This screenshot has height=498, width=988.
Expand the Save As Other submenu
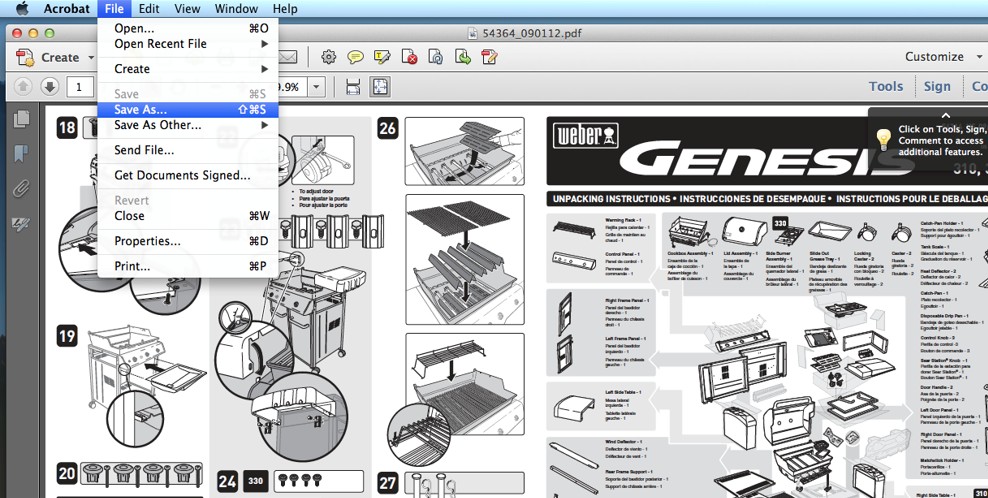click(x=188, y=125)
